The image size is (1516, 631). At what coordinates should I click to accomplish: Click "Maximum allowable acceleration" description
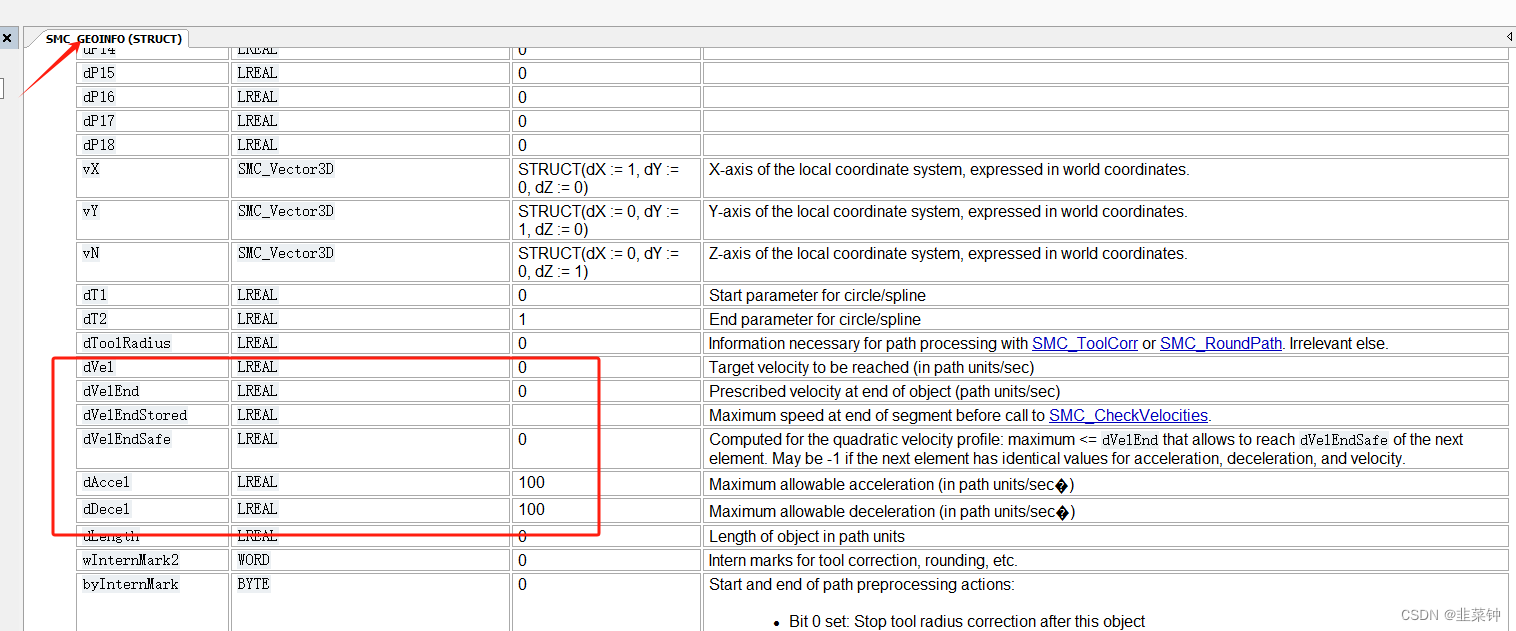(892, 484)
